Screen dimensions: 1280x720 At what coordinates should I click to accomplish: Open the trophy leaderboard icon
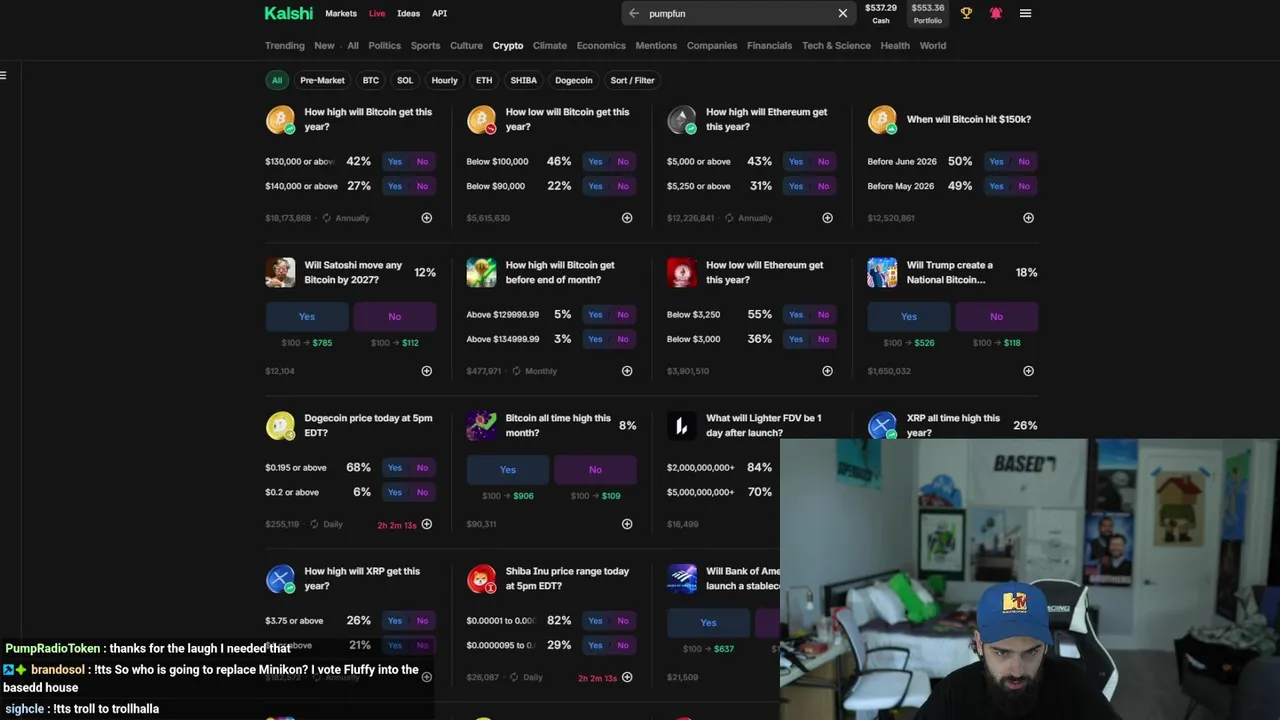[966, 13]
